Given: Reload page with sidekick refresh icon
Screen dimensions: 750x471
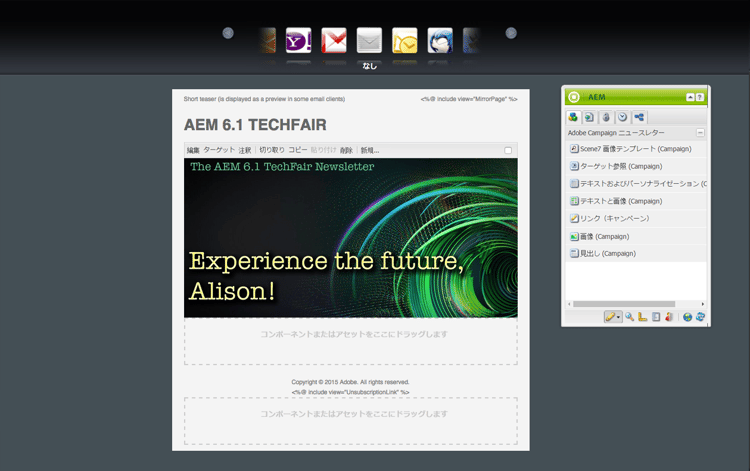Looking at the screenshot, I should [700, 317].
